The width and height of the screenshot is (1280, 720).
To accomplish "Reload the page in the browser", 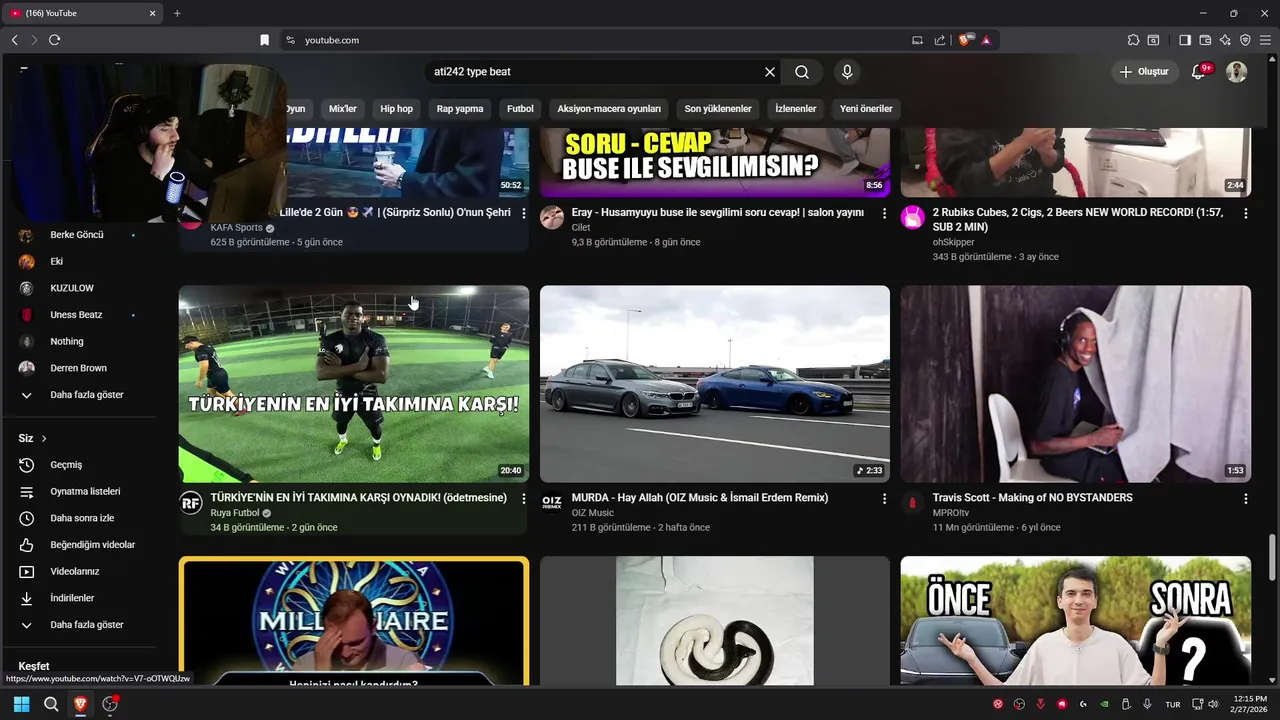I will pyautogui.click(x=54, y=40).
